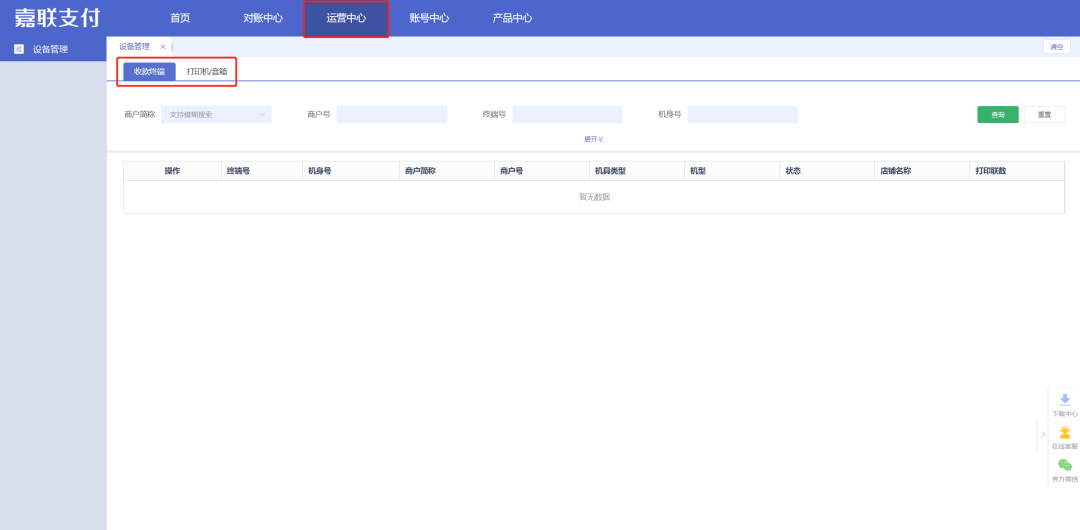Click the green 查询 button
This screenshot has width=1080, height=530.
click(997, 114)
